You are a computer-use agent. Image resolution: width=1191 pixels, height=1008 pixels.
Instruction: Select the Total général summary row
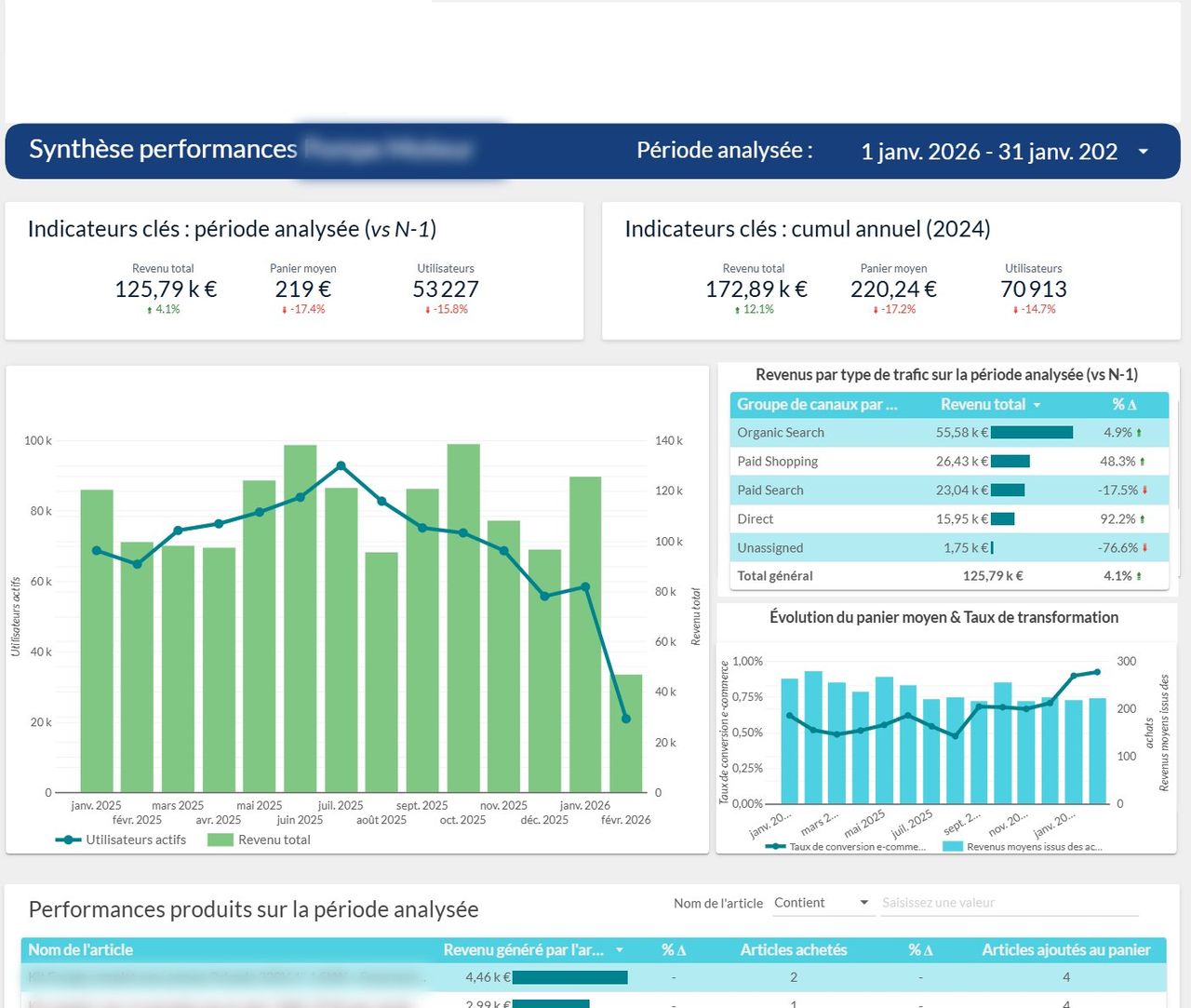837,575
